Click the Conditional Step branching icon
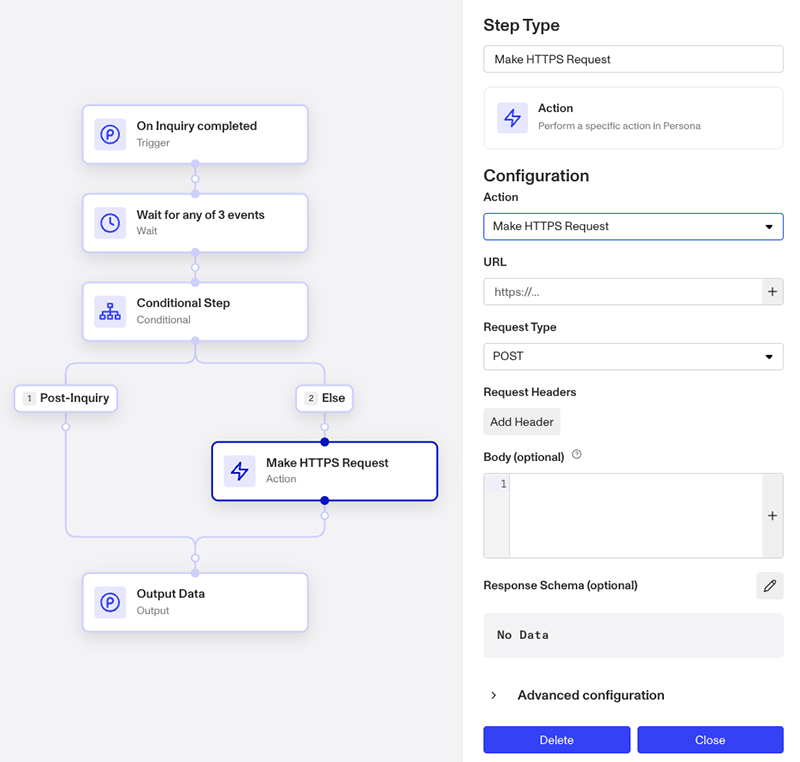The width and height of the screenshot is (800, 762). coord(110,311)
